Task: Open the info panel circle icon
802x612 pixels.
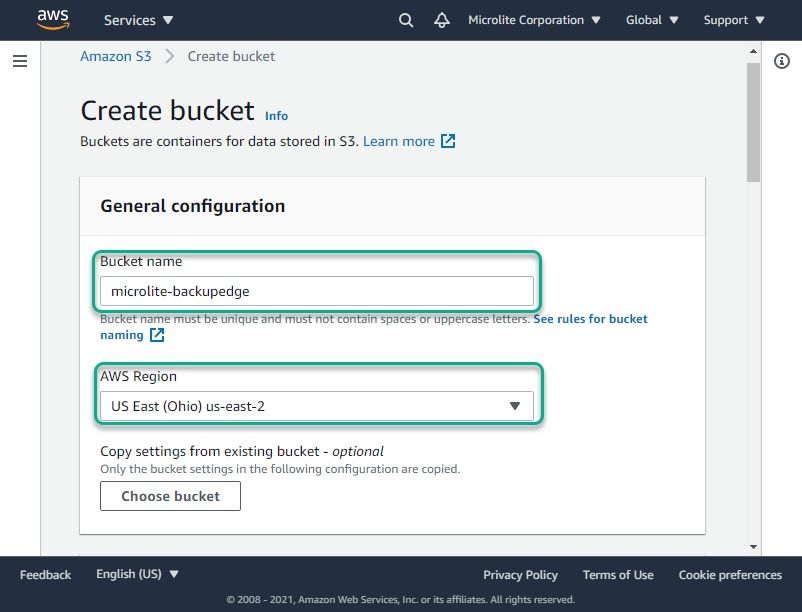Action: pyautogui.click(x=782, y=61)
